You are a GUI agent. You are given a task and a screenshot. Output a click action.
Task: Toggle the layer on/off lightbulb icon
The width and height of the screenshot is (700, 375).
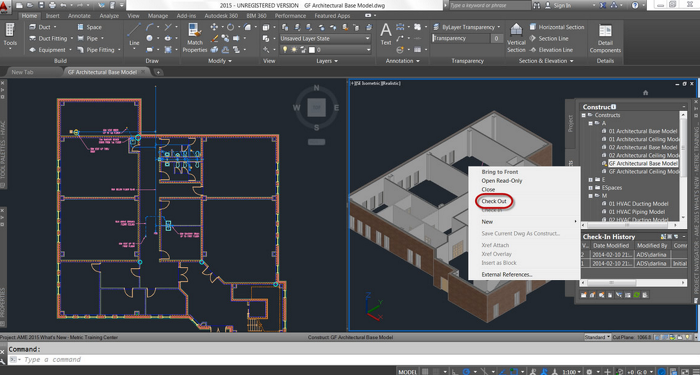(x=285, y=50)
